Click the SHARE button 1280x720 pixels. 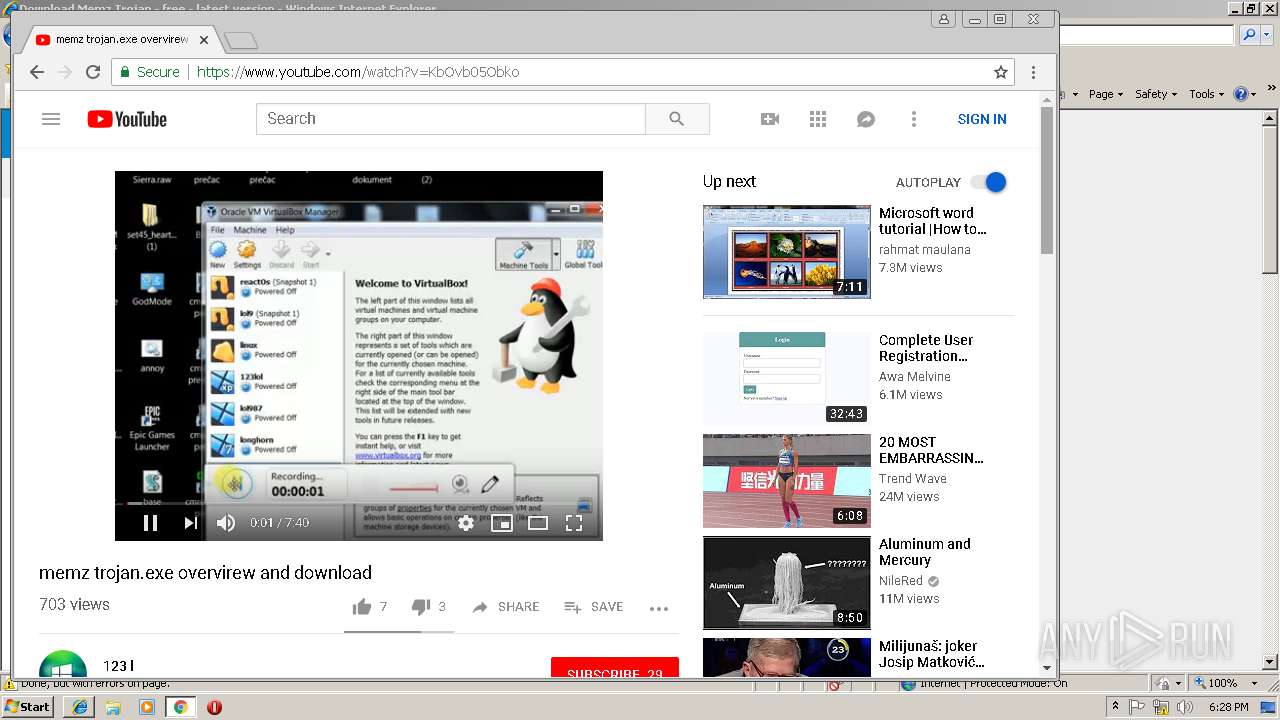(505, 607)
